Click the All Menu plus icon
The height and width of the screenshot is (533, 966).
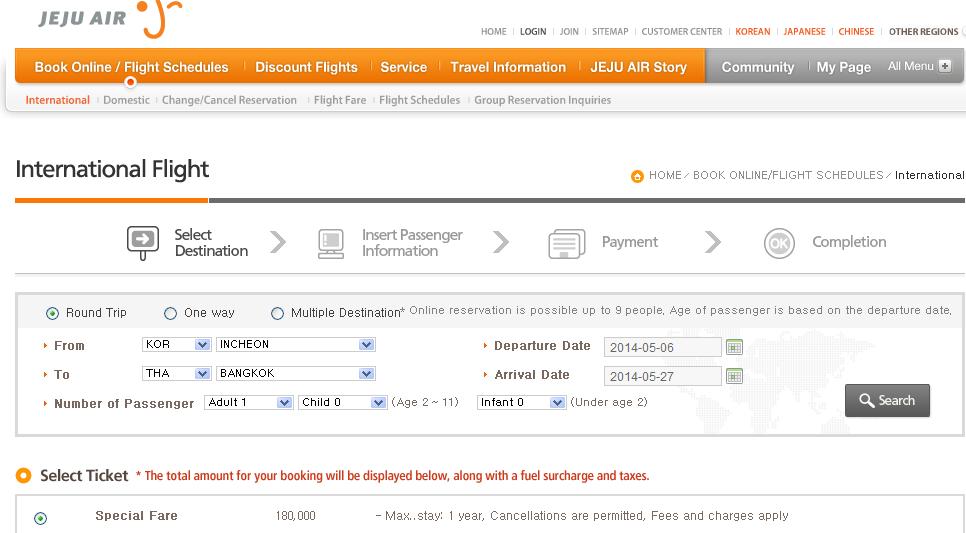tap(945, 66)
